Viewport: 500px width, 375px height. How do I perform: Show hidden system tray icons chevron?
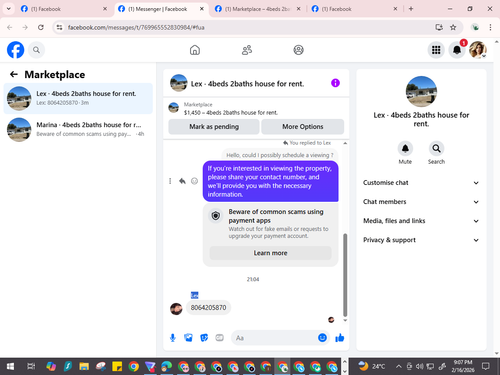coord(399,367)
